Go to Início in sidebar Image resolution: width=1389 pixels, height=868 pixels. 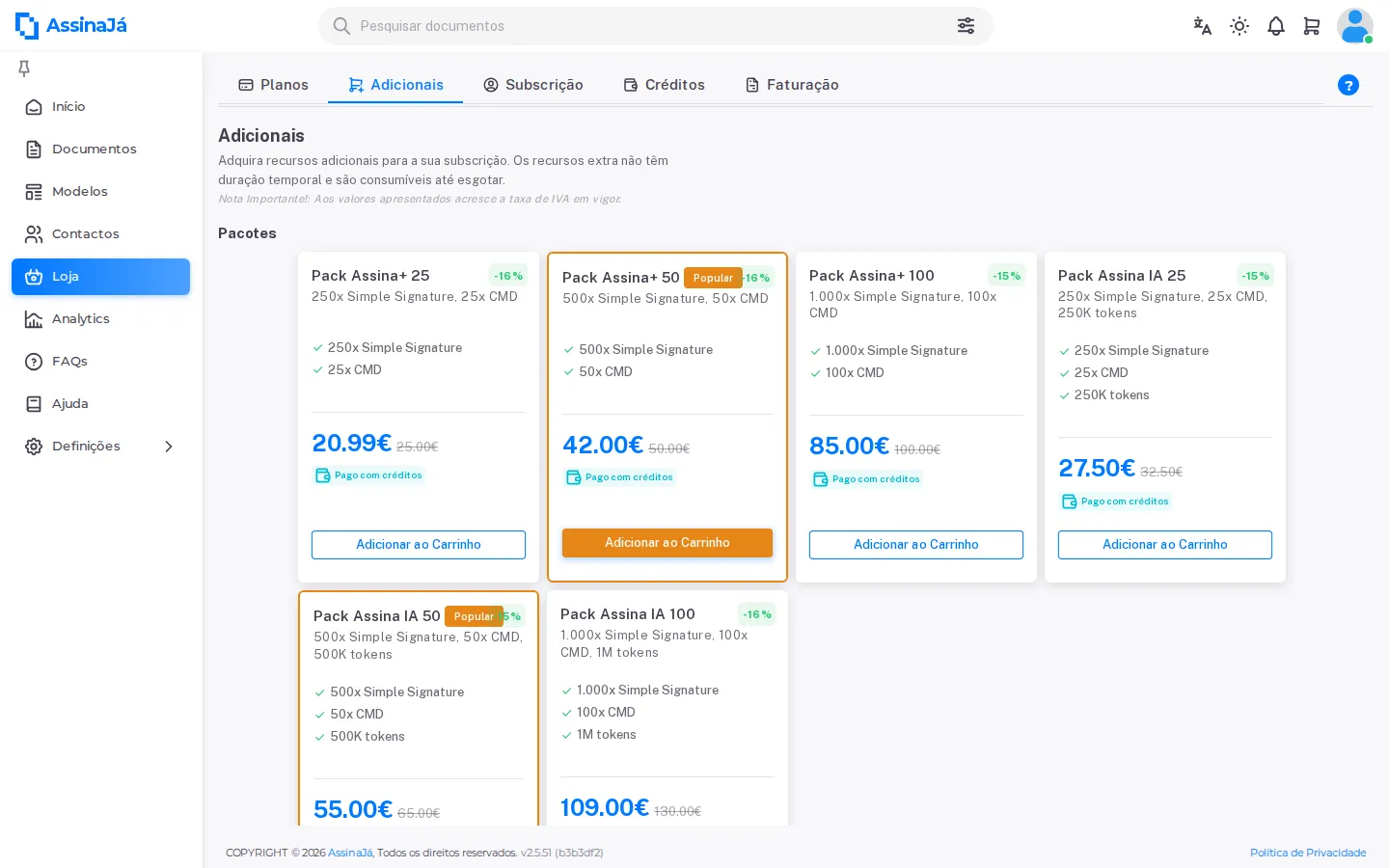point(100,107)
